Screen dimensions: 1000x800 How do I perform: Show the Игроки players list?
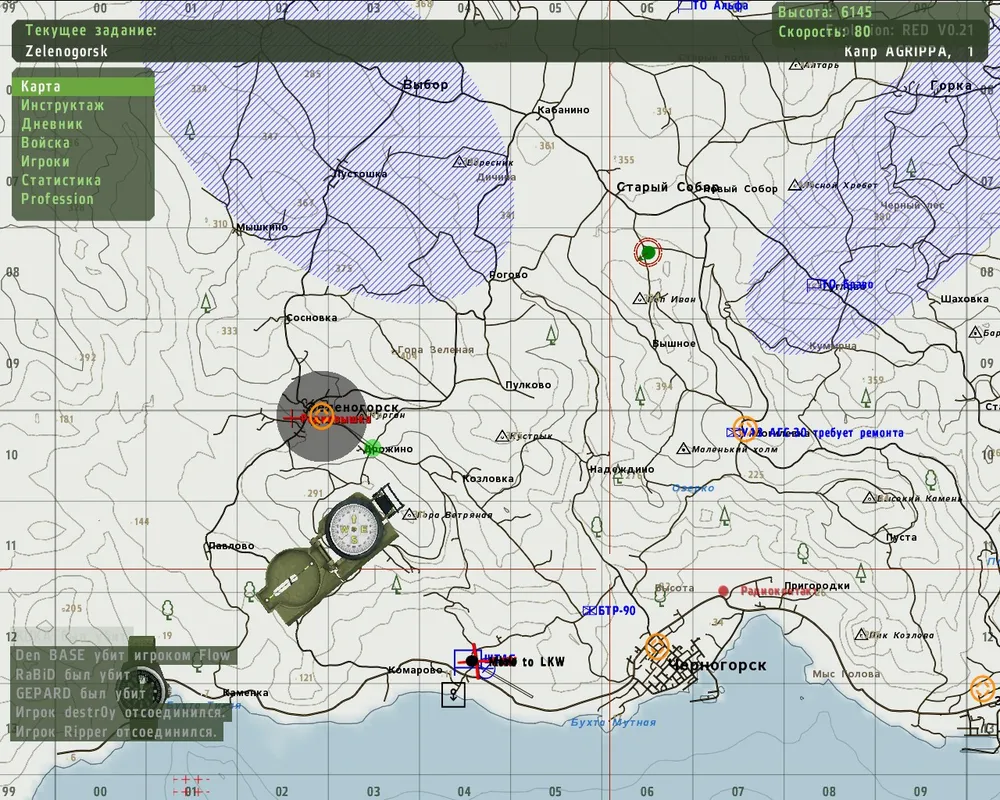pyautogui.click(x=46, y=161)
